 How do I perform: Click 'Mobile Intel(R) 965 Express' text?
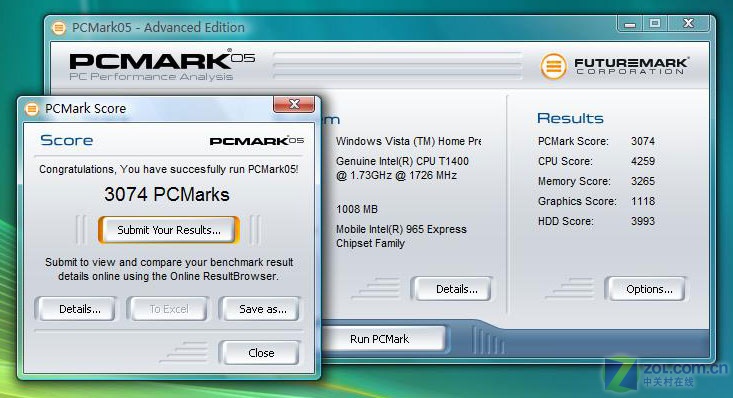tap(401, 229)
